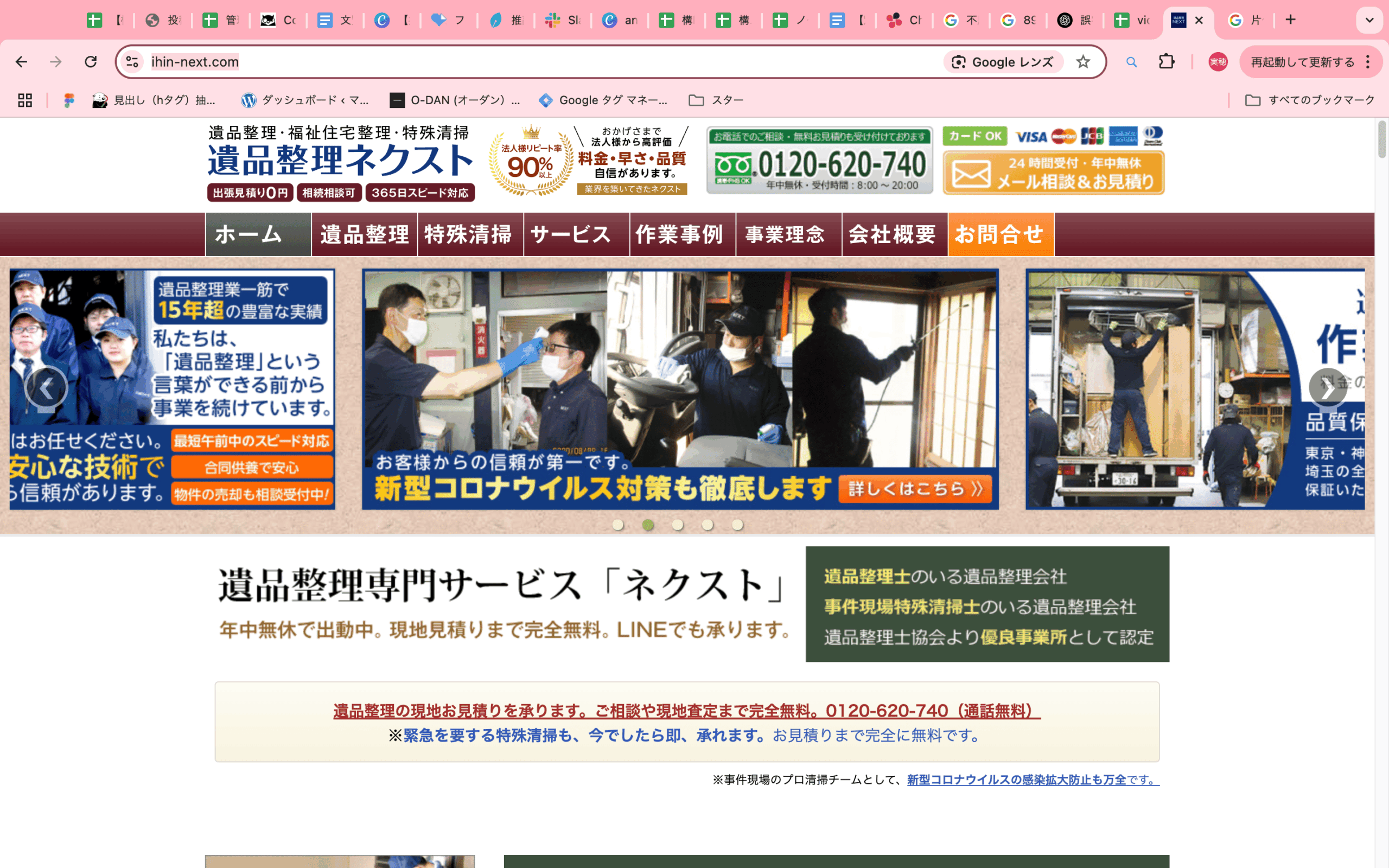Expand the すべてのブックマーク folder
1389x868 pixels.
tap(1310, 100)
